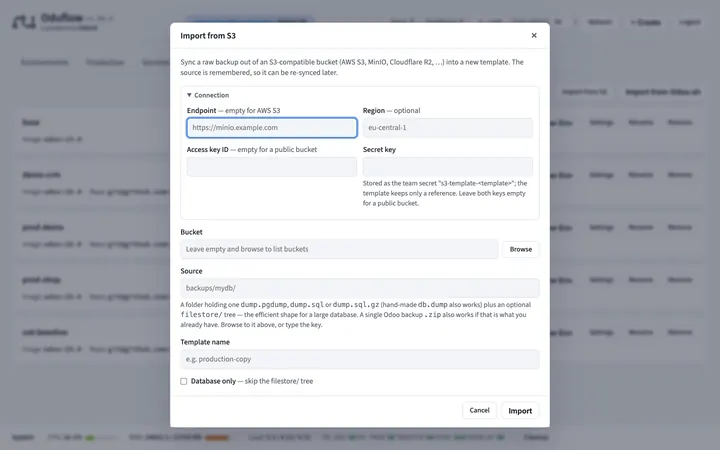The height and width of the screenshot is (450, 720).
Task: Click the Template name field
Action: click(360, 359)
